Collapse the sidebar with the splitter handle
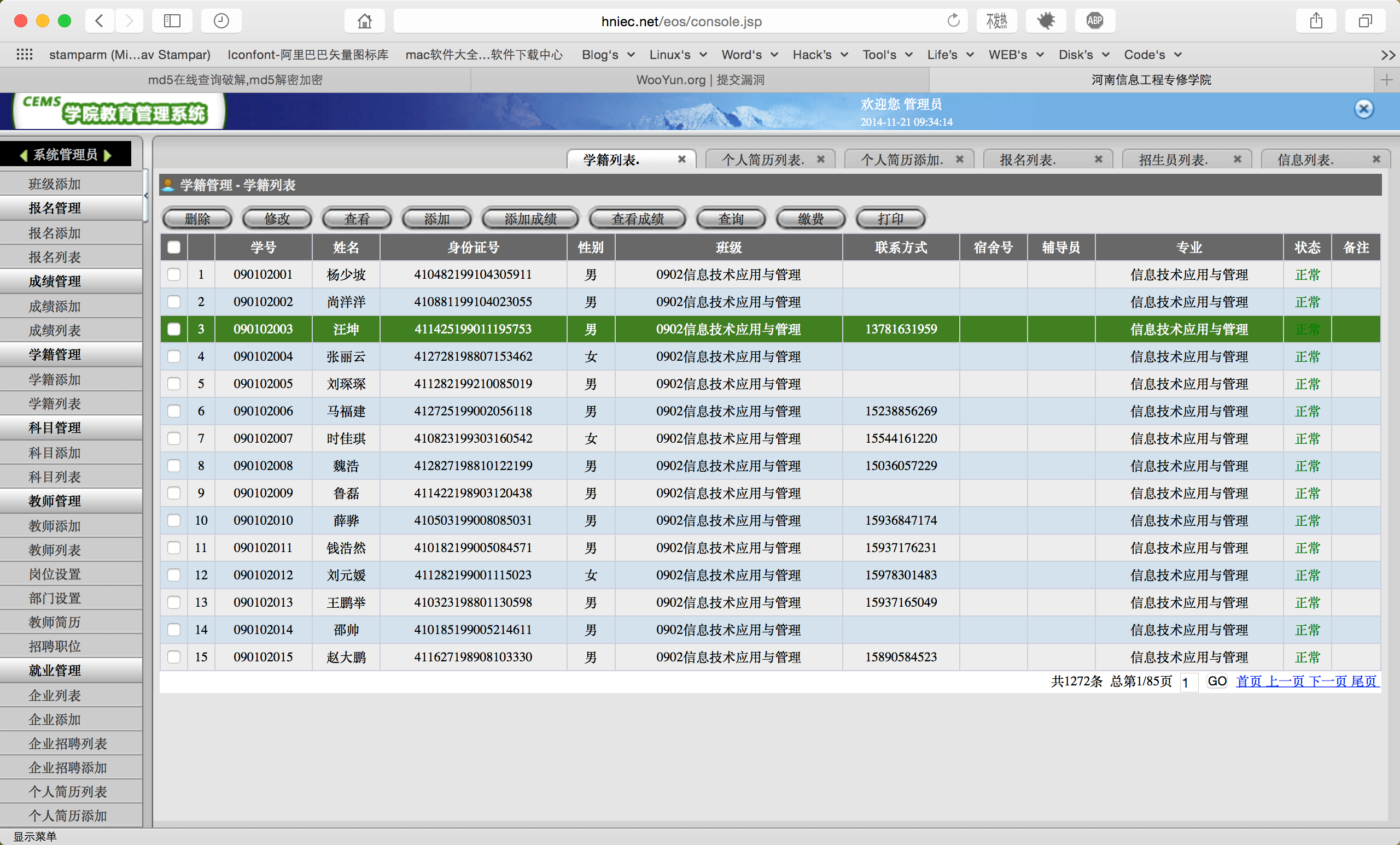Image resolution: width=1400 pixels, height=845 pixels. click(x=146, y=196)
